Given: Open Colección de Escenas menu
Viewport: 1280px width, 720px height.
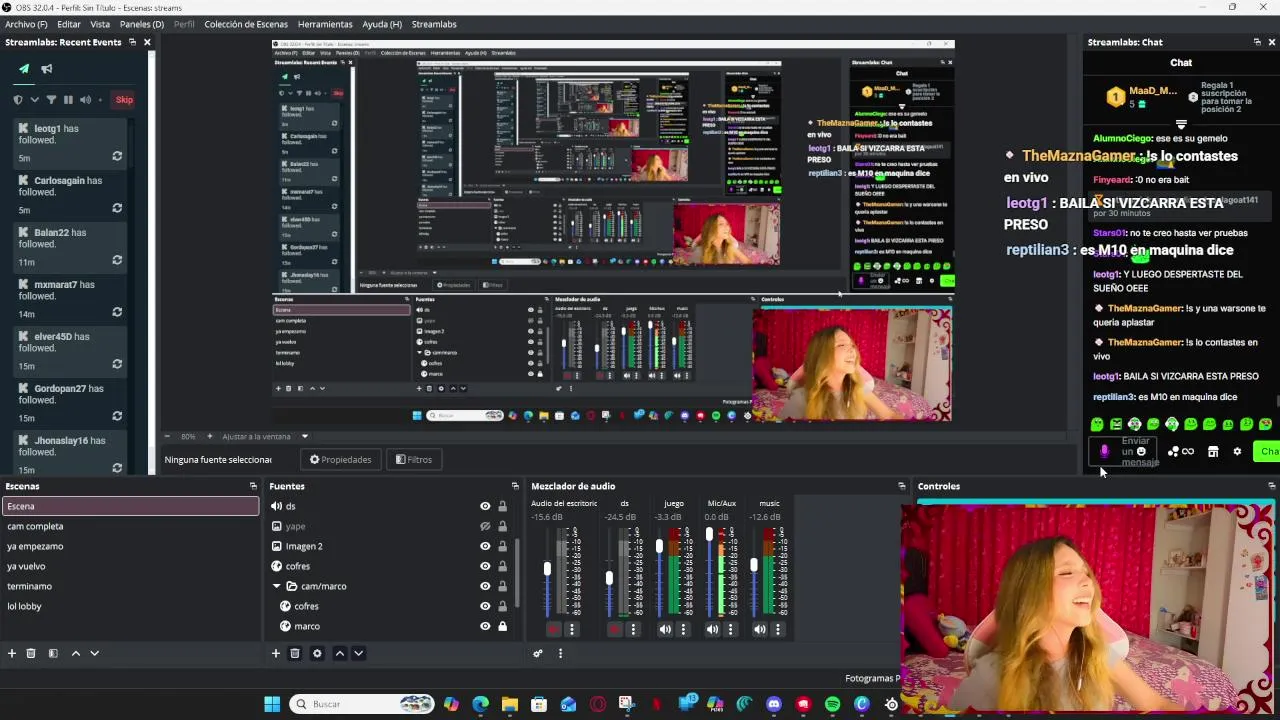Looking at the screenshot, I should pos(246,24).
